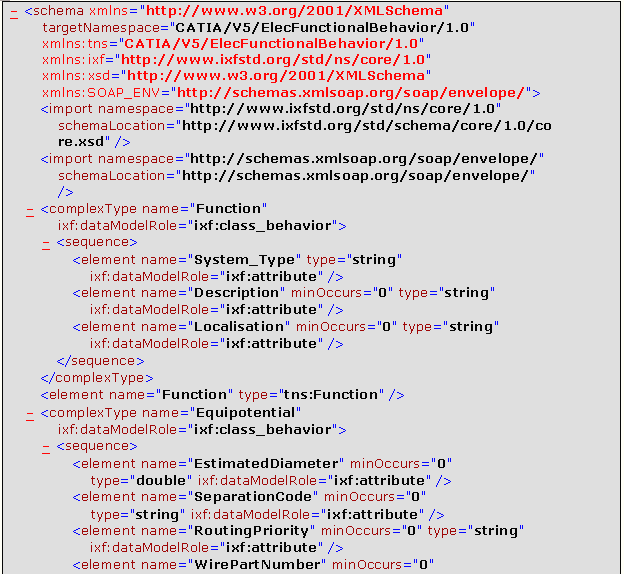Click the EstimatedDiameter element name
The width and height of the screenshot is (624, 574).
(266, 464)
